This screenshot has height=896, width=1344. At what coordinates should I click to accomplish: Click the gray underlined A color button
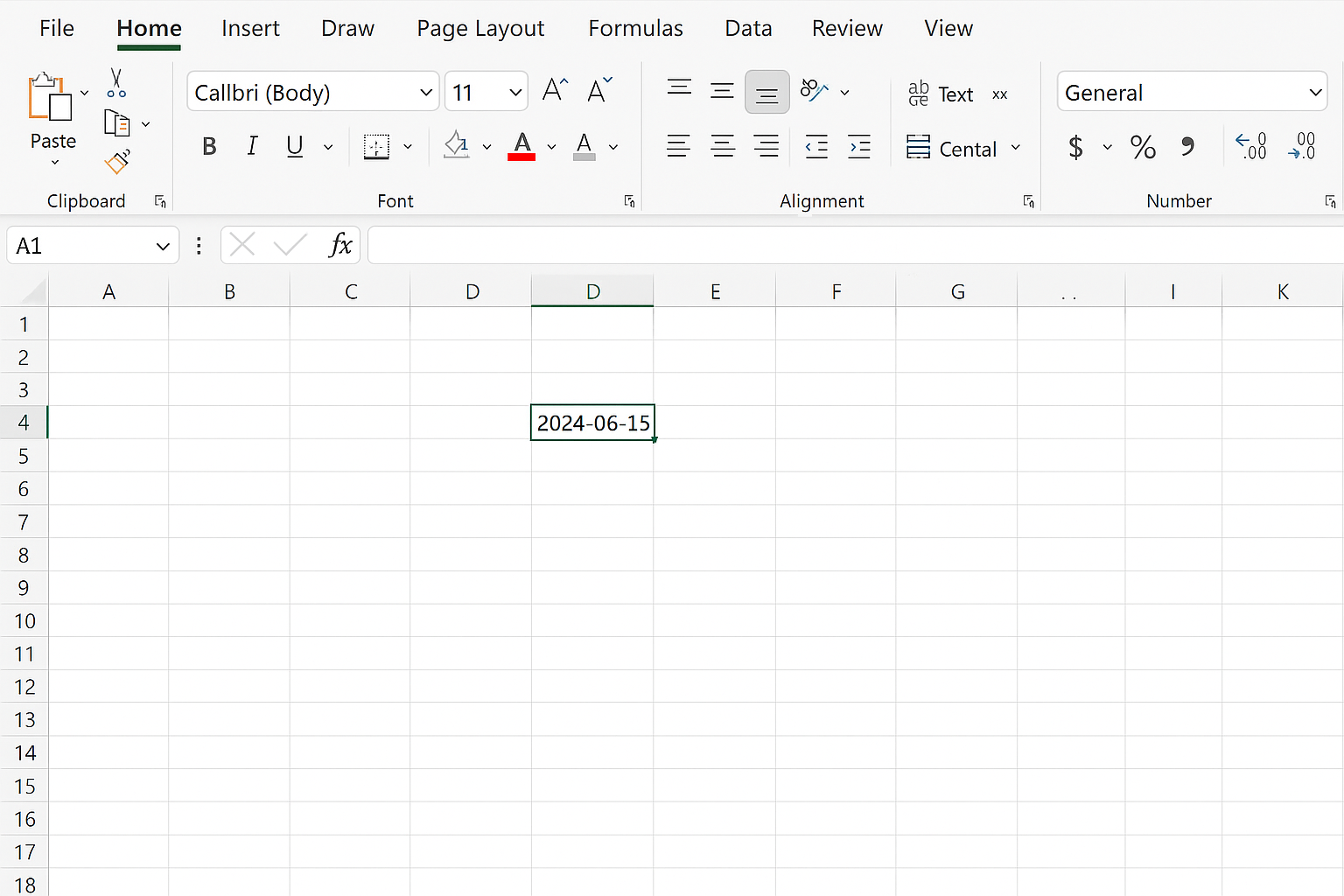584,146
